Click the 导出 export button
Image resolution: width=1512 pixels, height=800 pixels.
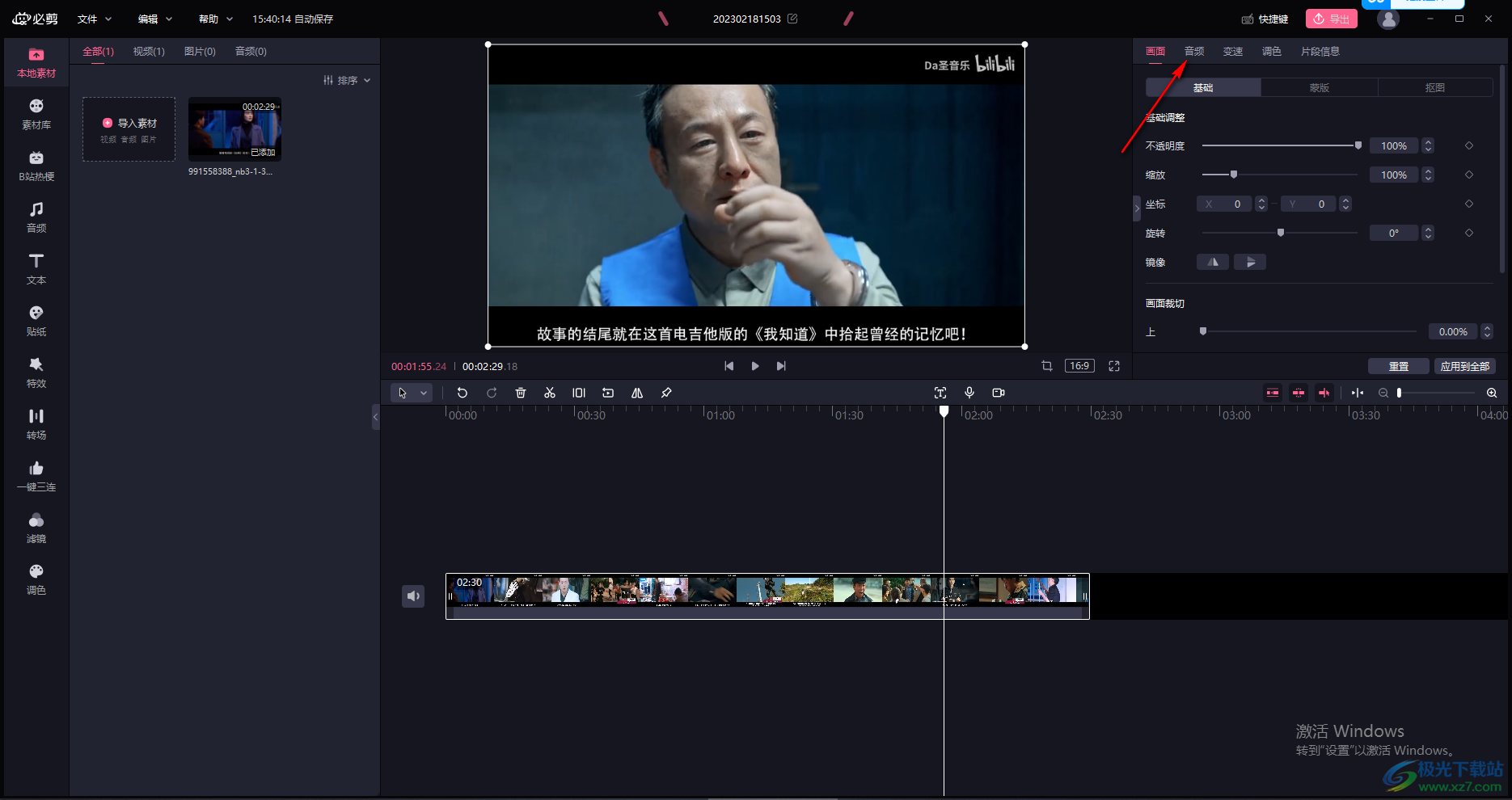coord(1332,19)
